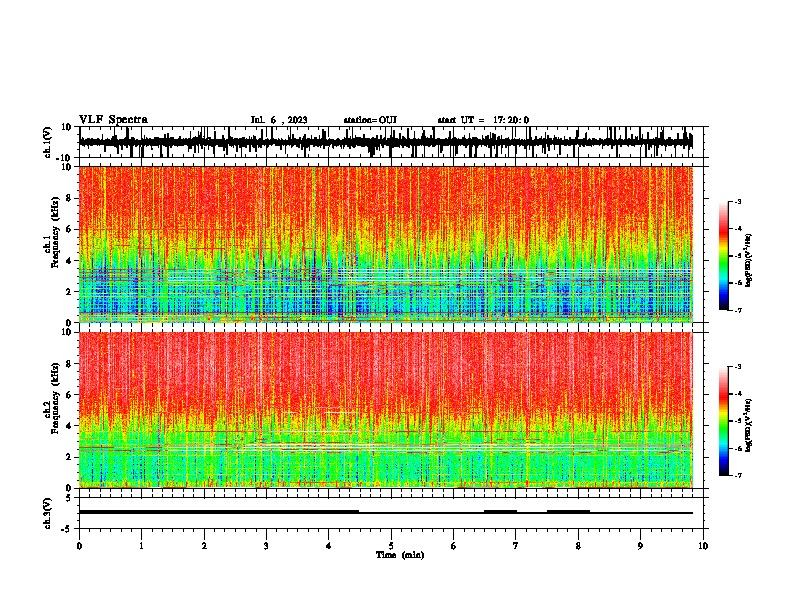This screenshot has width=792, height=612.
Task: Click tick label 6 on the Time axis
Action: (454, 546)
